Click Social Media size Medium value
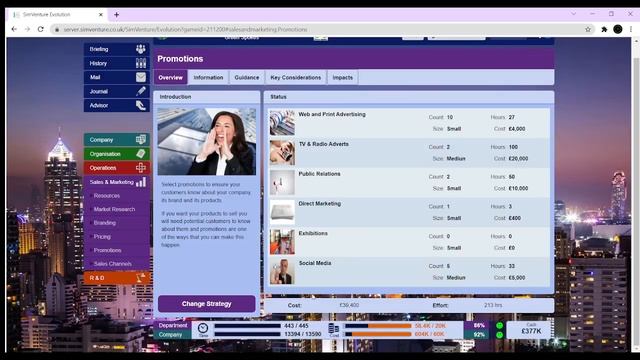The height and width of the screenshot is (360, 640). tap(456, 278)
